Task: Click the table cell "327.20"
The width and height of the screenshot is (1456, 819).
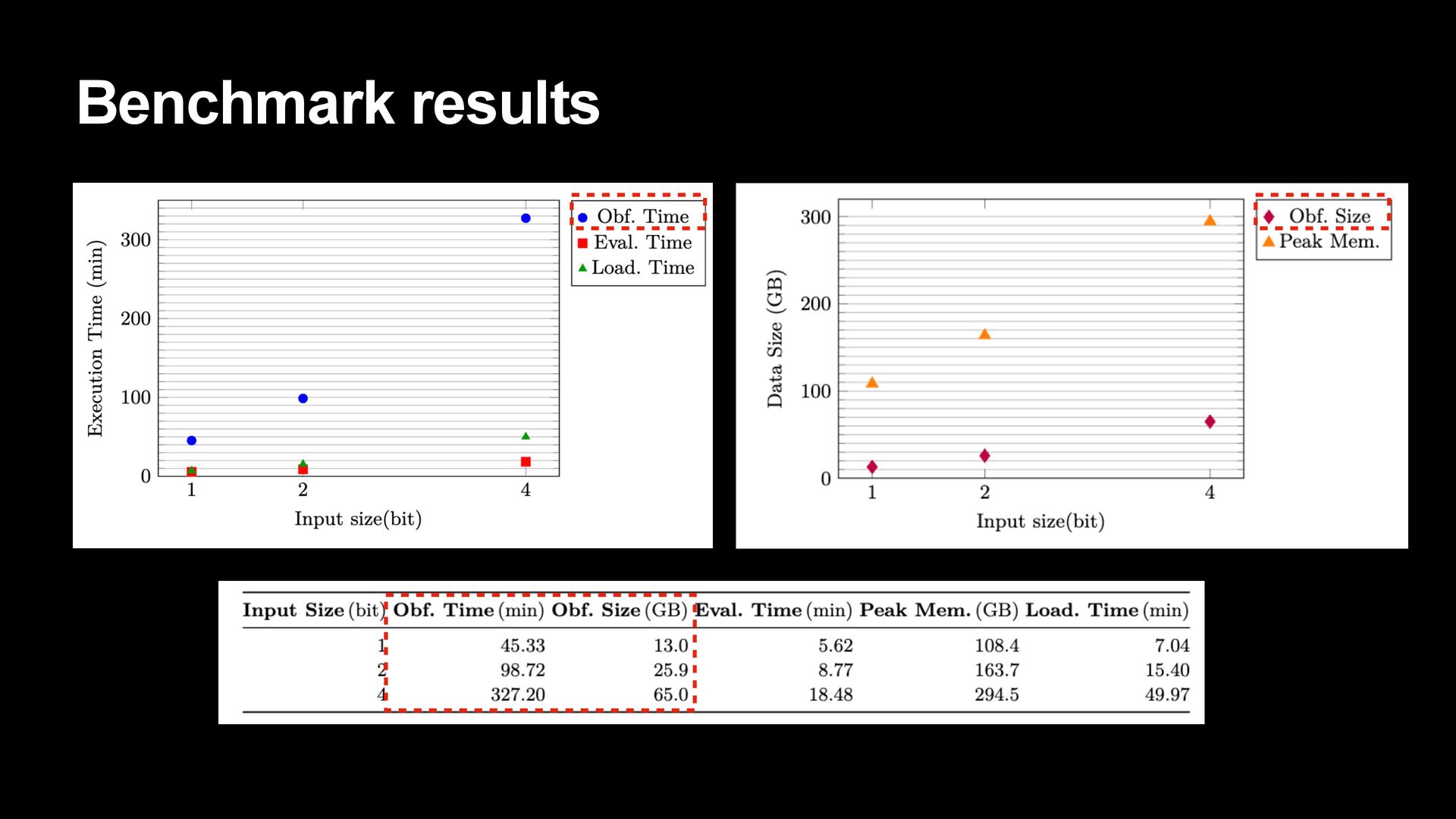Action: [518, 695]
